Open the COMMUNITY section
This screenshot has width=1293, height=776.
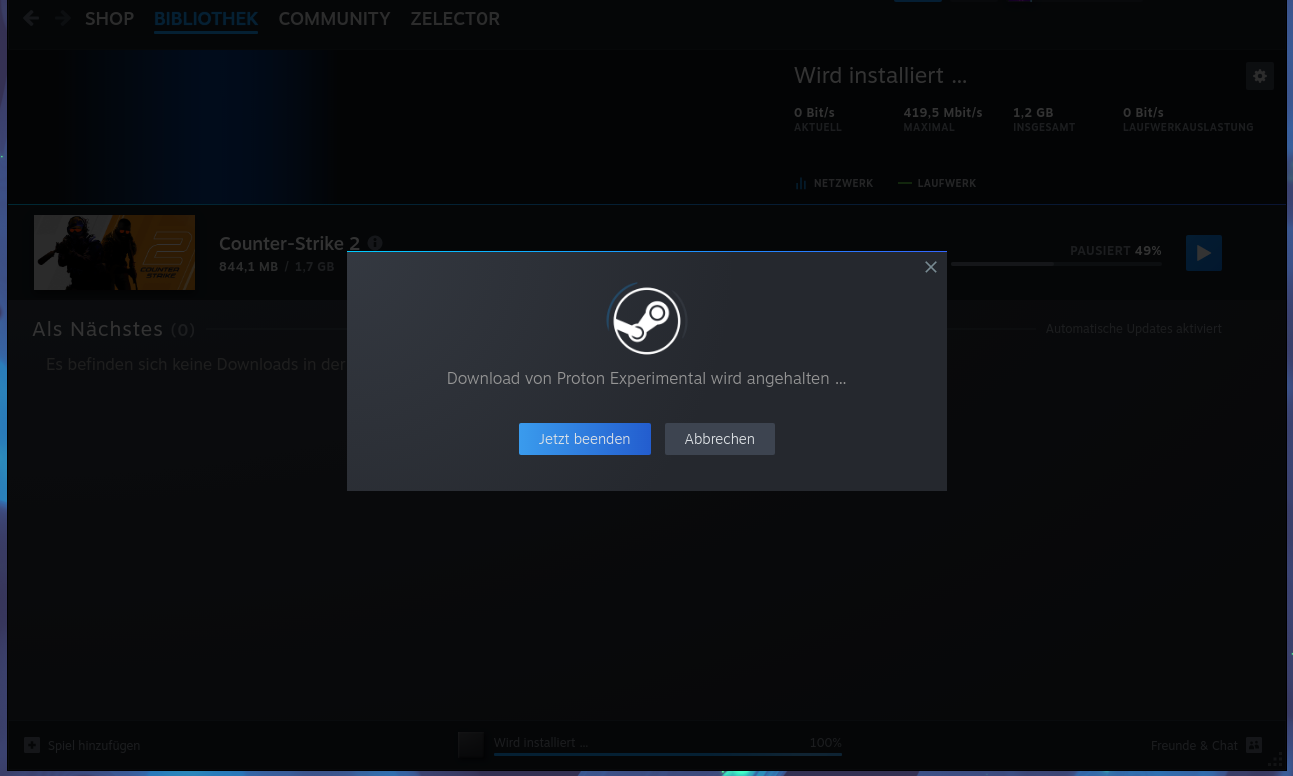click(334, 18)
